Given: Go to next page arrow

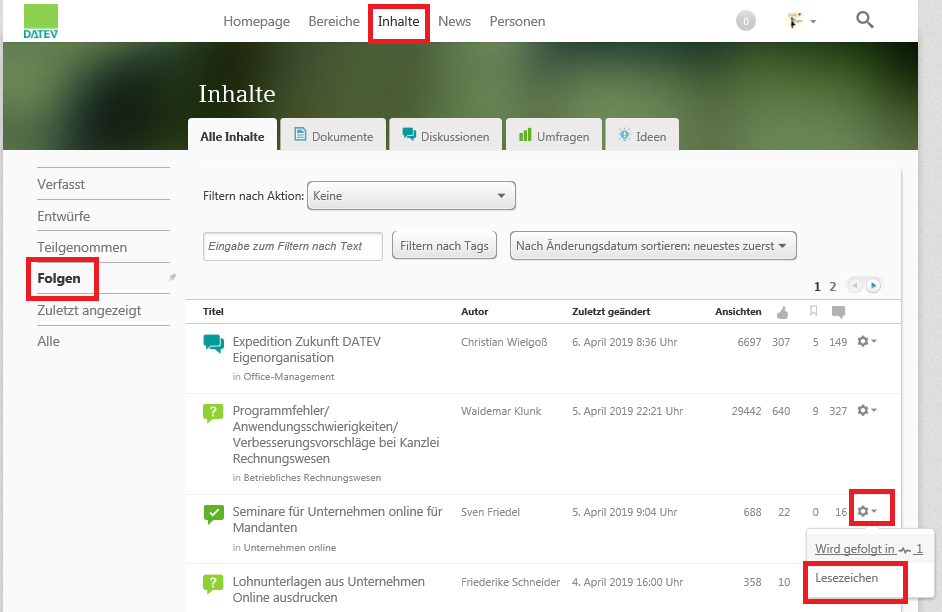Looking at the screenshot, I should 873,286.
